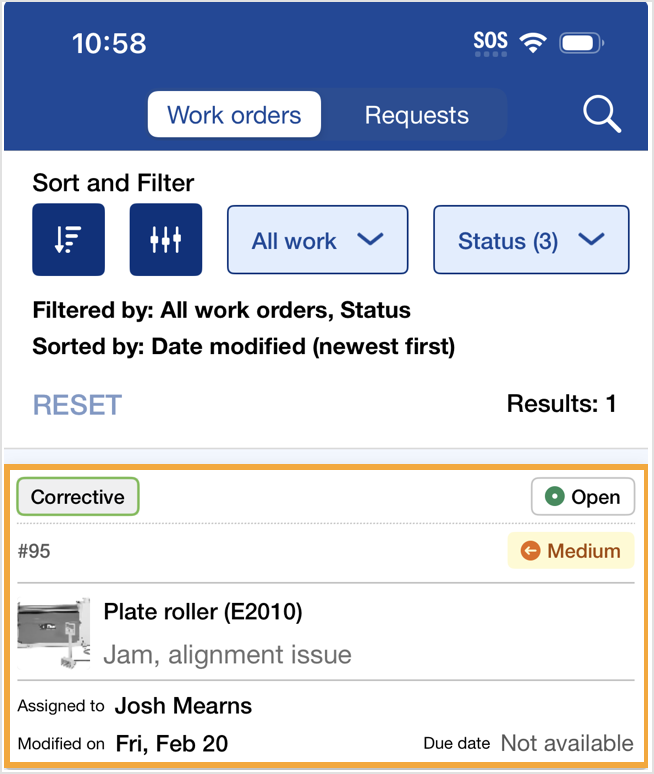Screen dimensions: 654x774
Task: Switch to the Requests tab
Action: click(416, 115)
